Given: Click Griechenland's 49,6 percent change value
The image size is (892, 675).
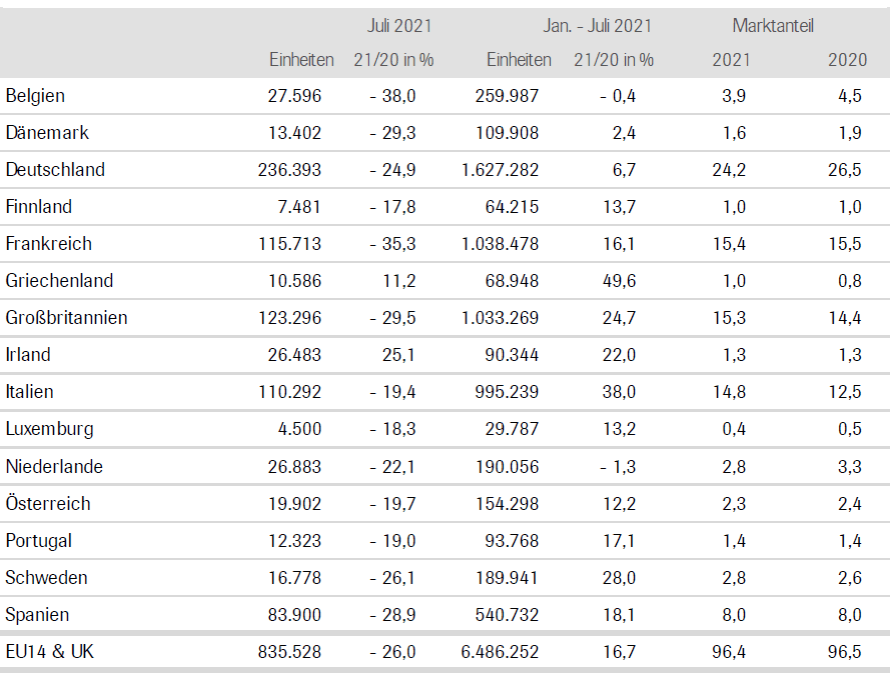Looking at the screenshot, I should coord(615,281).
